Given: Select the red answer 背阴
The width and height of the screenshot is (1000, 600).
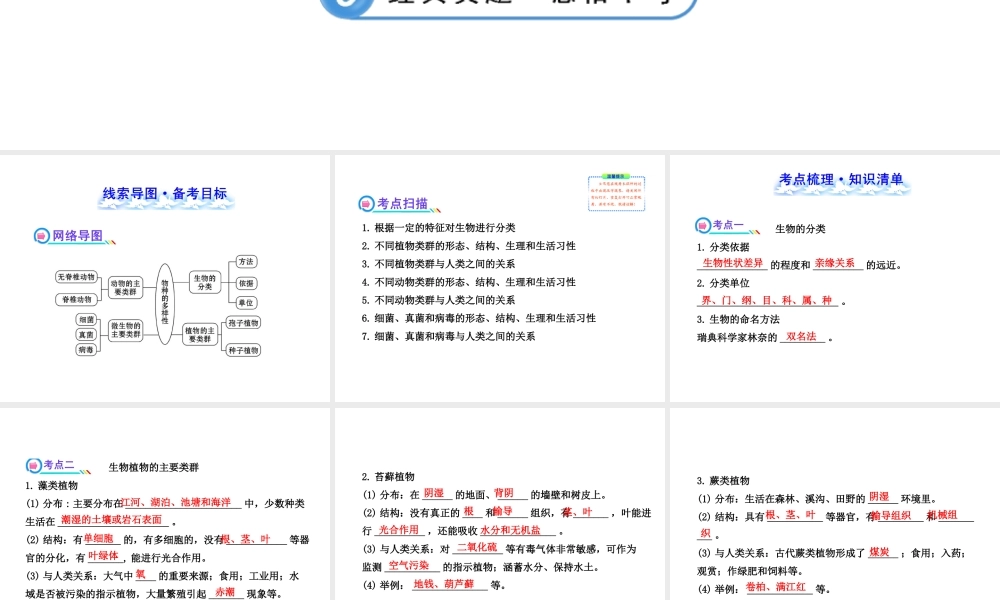Looking at the screenshot, I should [x=504, y=493].
